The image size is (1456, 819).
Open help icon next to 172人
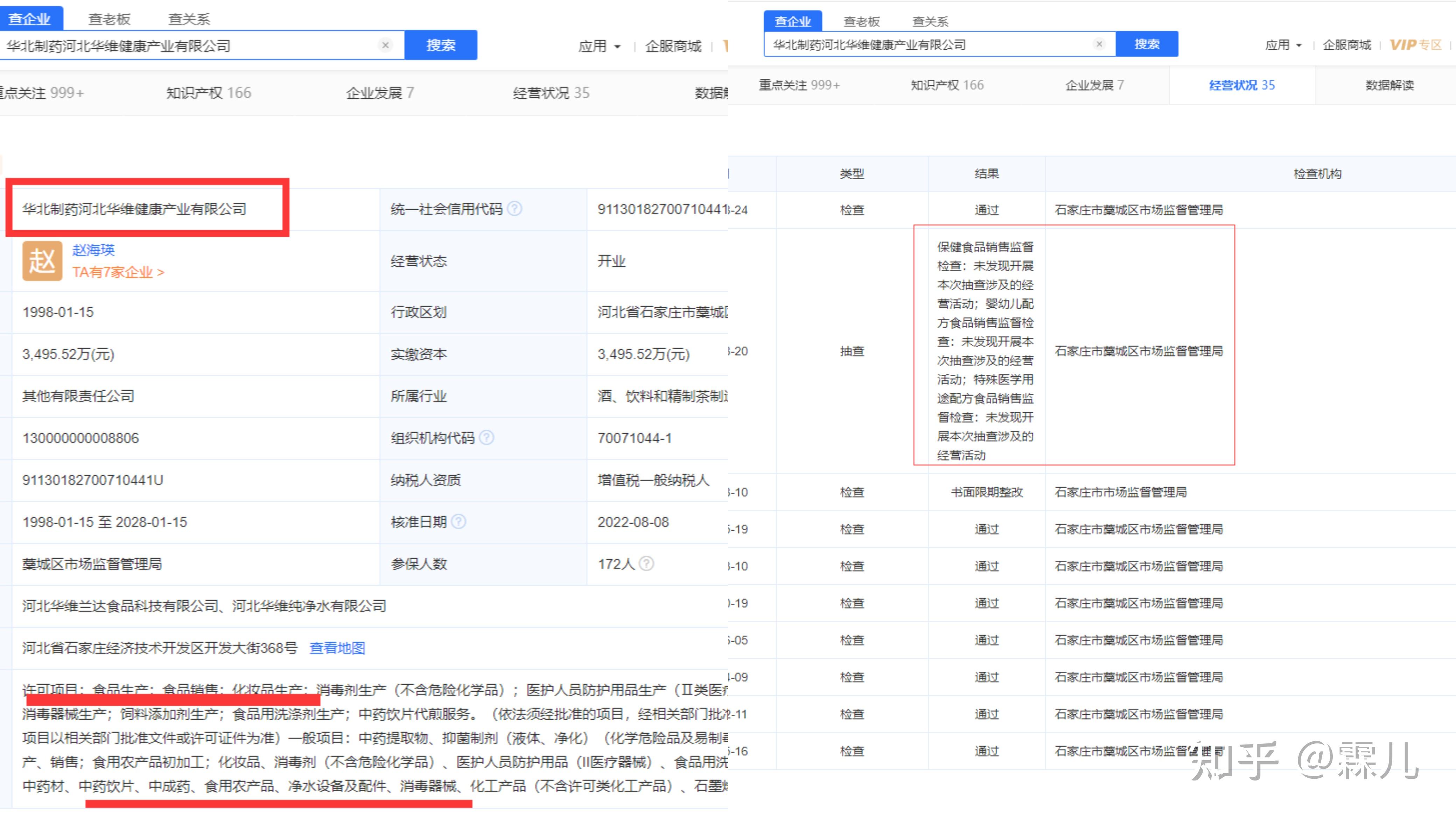click(x=646, y=563)
